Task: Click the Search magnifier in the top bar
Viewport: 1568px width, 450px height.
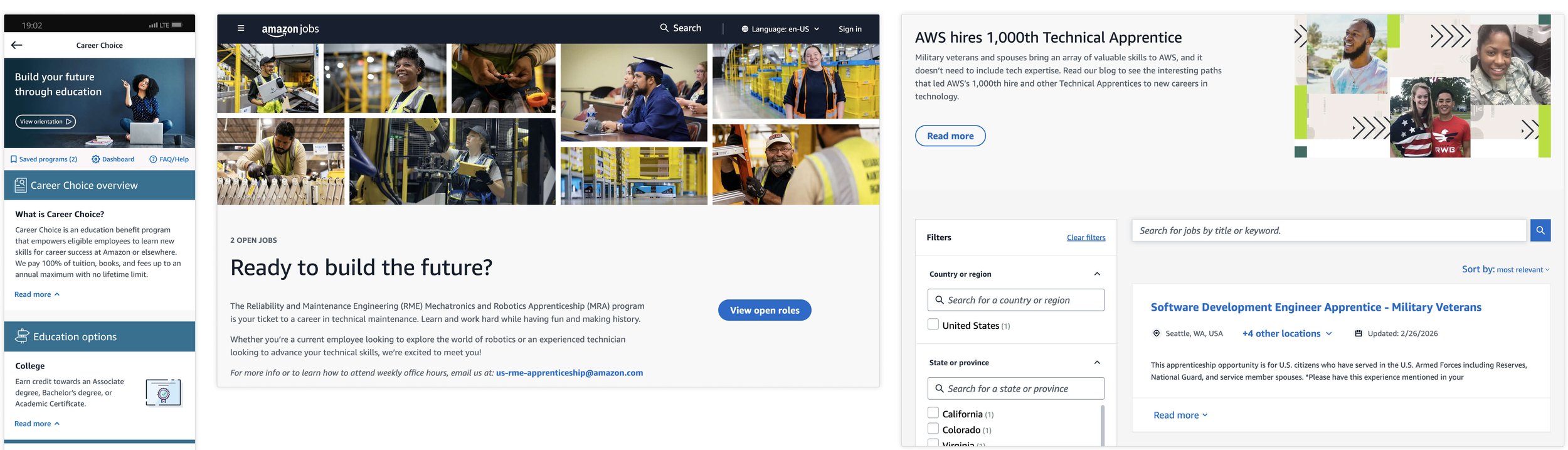Action: (x=664, y=28)
